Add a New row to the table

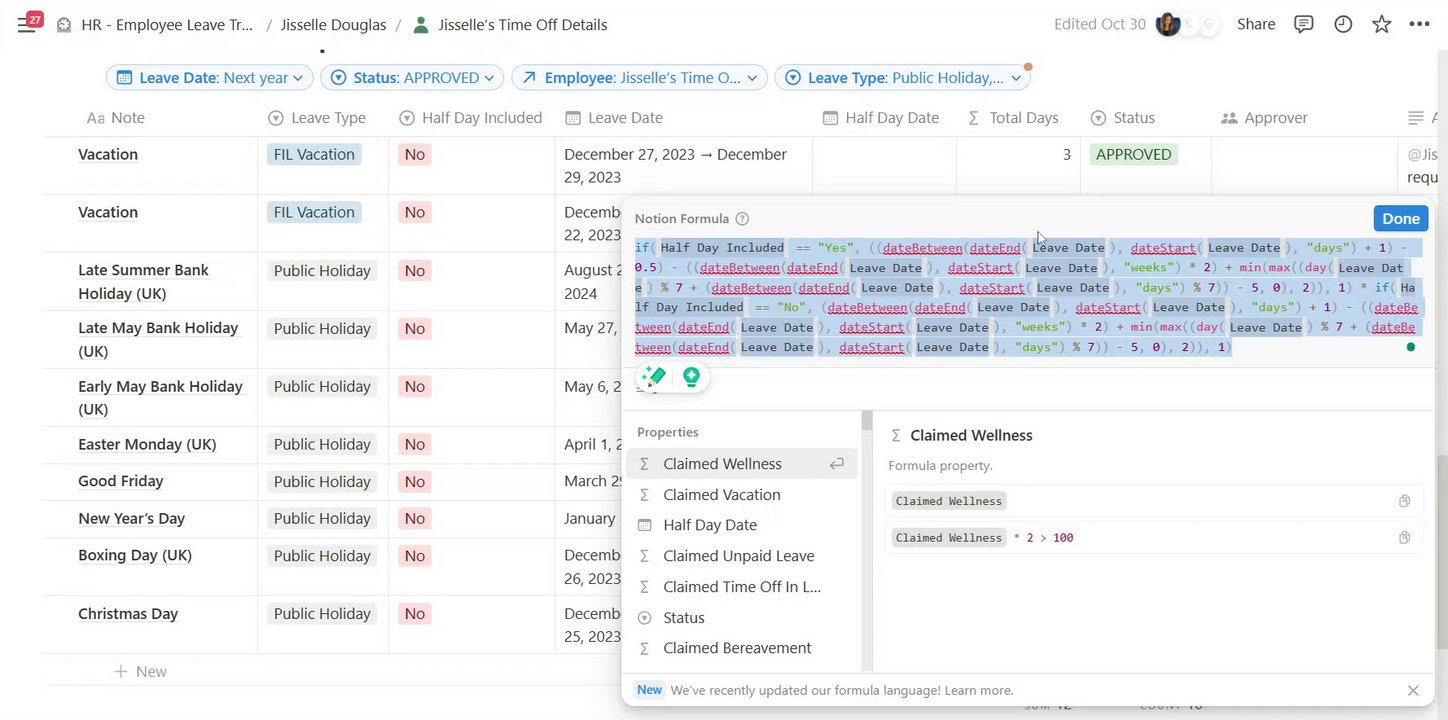pos(141,671)
